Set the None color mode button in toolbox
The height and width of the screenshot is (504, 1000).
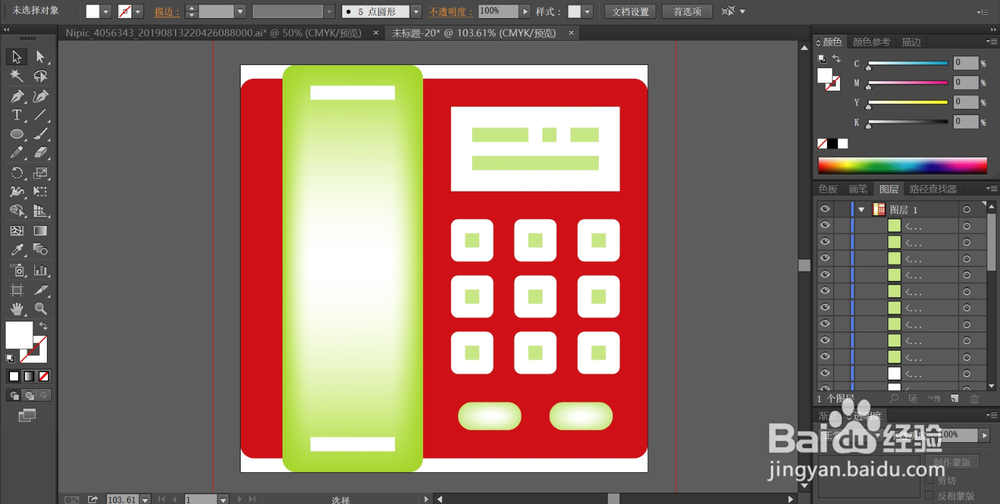click(x=44, y=376)
